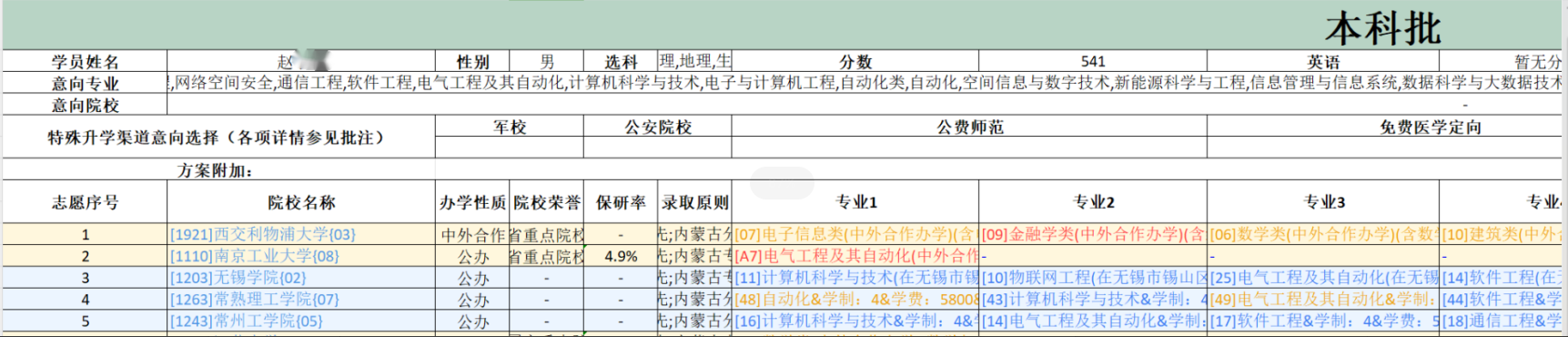This screenshot has width=1568, height=337.
Task: Select the score value 541
Action: coord(1093,61)
